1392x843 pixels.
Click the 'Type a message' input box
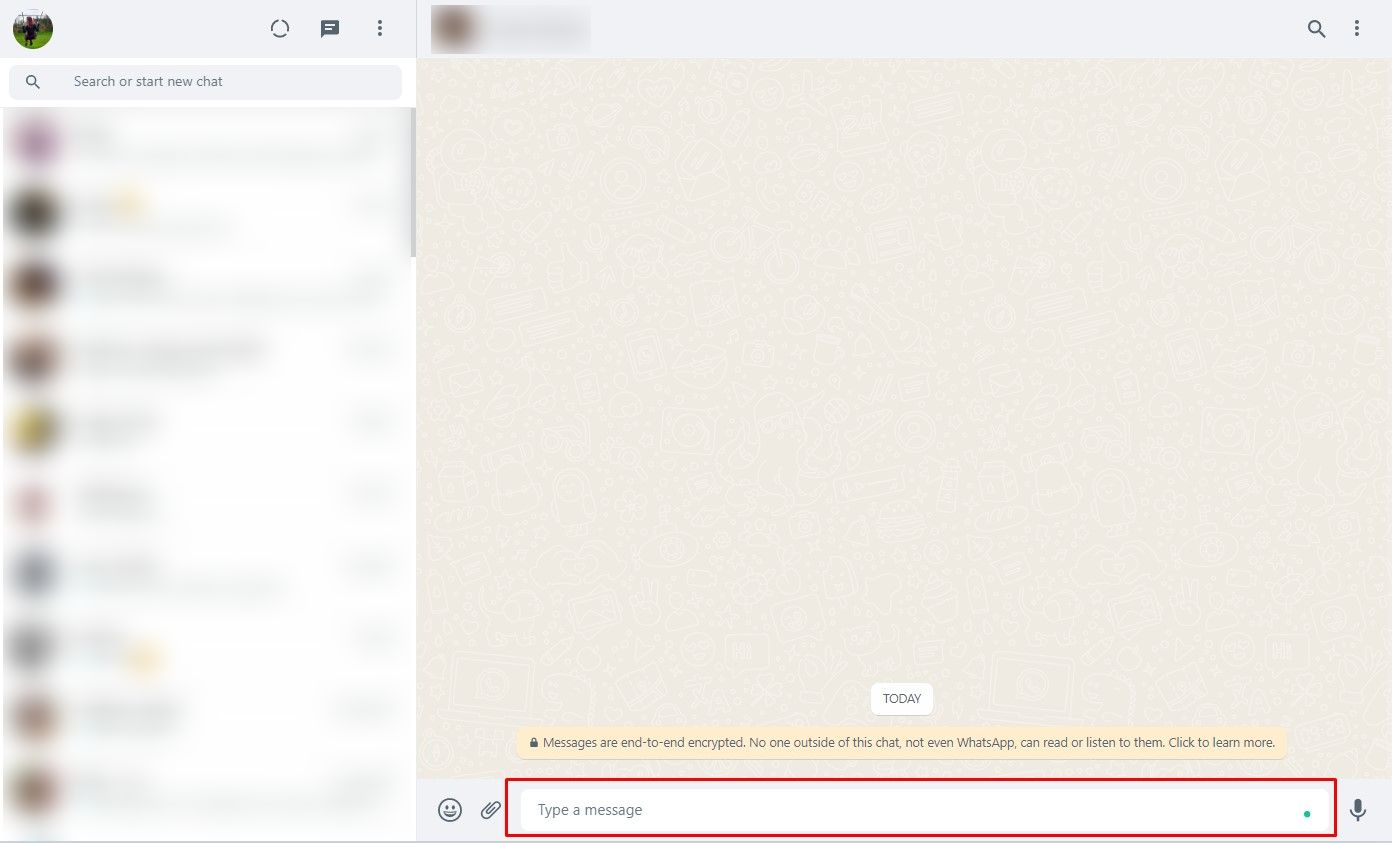900,810
